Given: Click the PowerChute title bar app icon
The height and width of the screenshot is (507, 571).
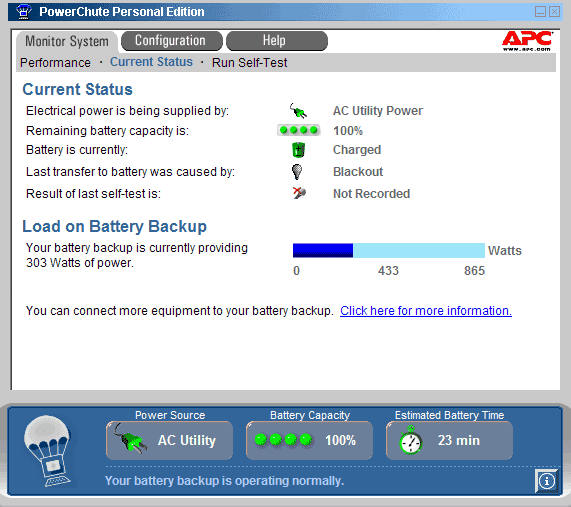Looking at the screenshot, I should coord(24,11).
